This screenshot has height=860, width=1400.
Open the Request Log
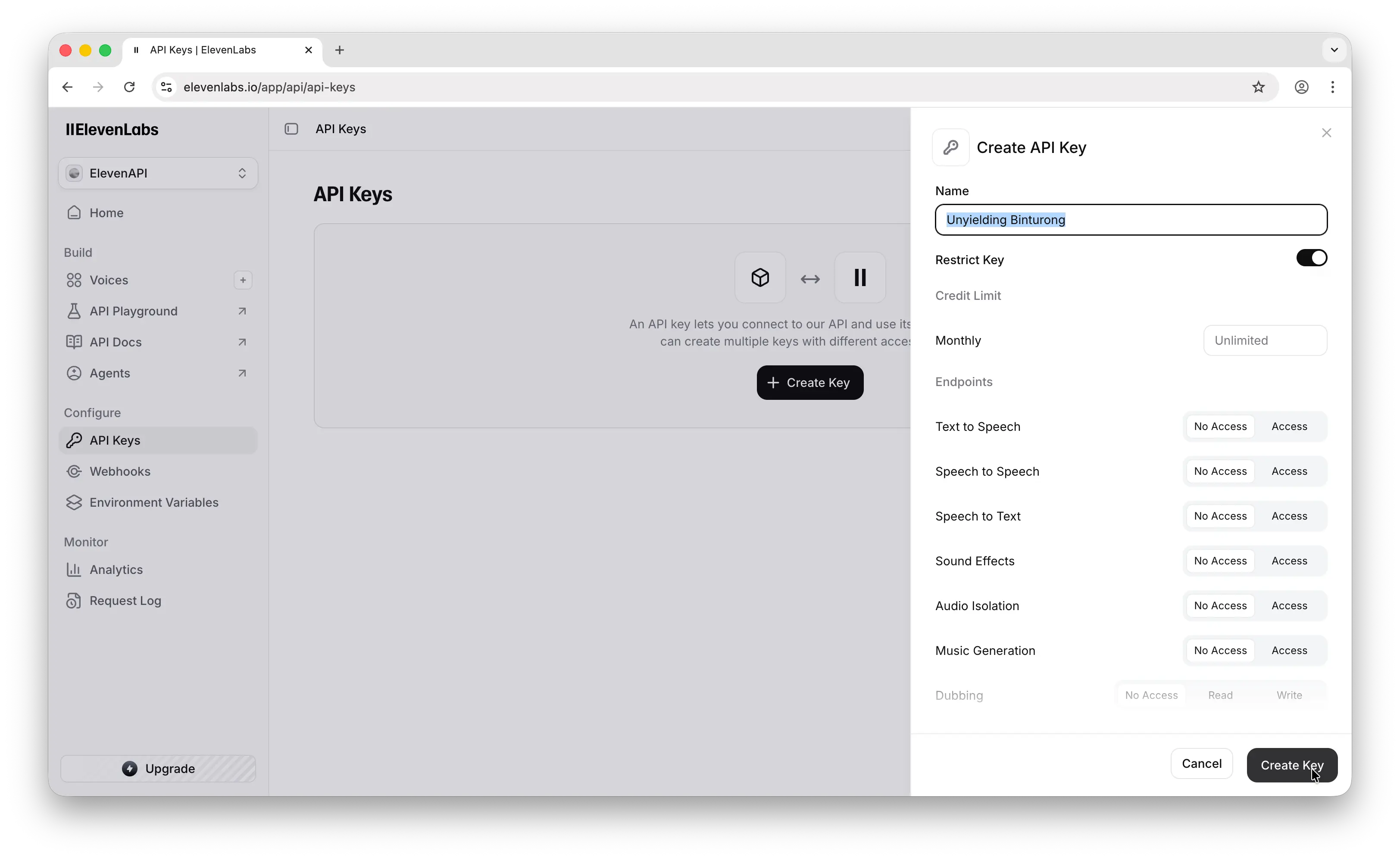tap(125, 600)
